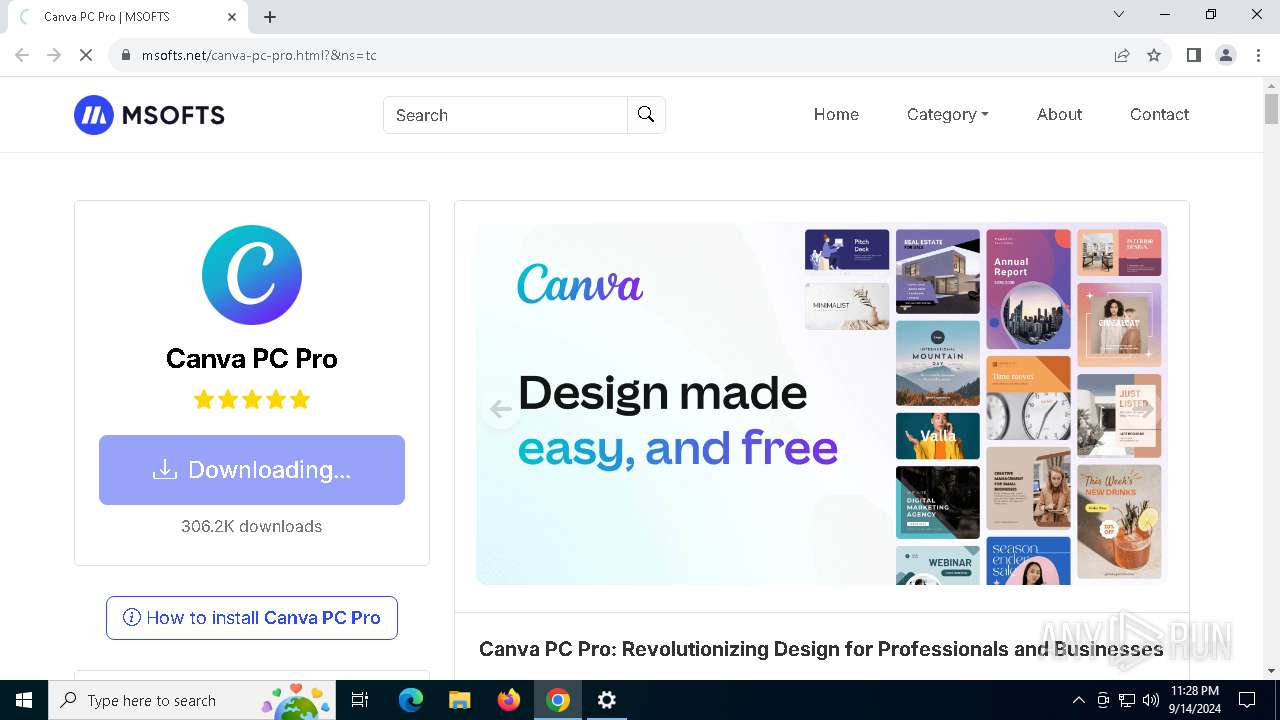This screenshot has height=720, width=1280.
Task: Open Chrome profile menu
Action: [1226, 55]
